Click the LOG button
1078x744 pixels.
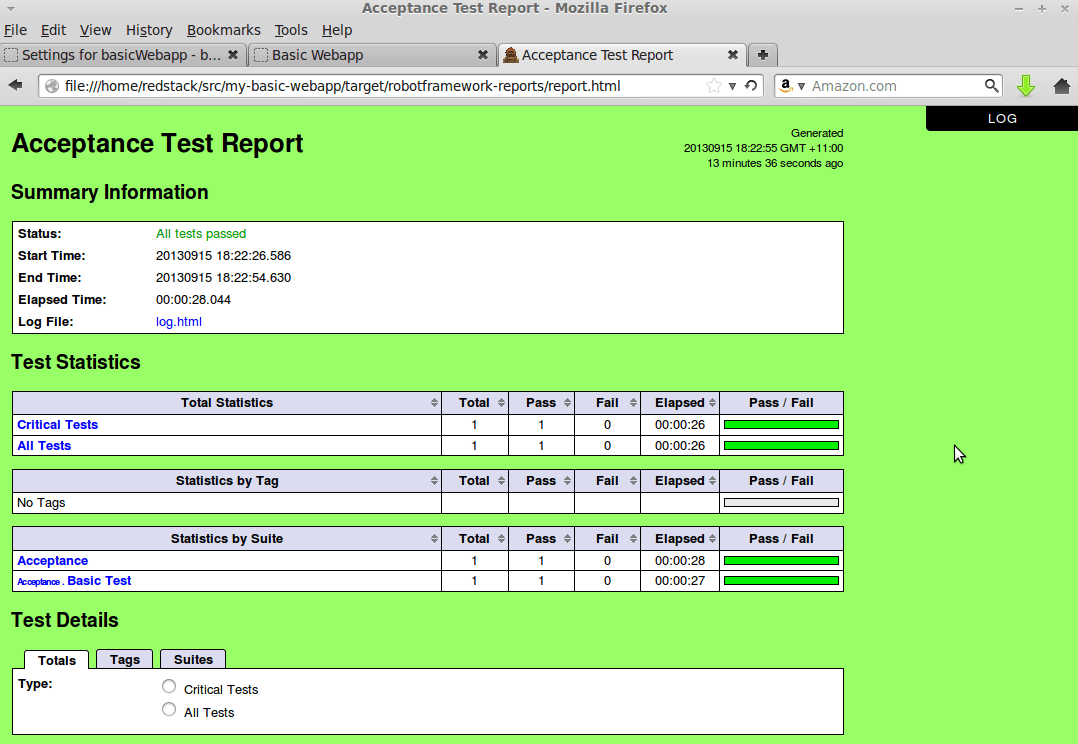tap(1001, 118)
